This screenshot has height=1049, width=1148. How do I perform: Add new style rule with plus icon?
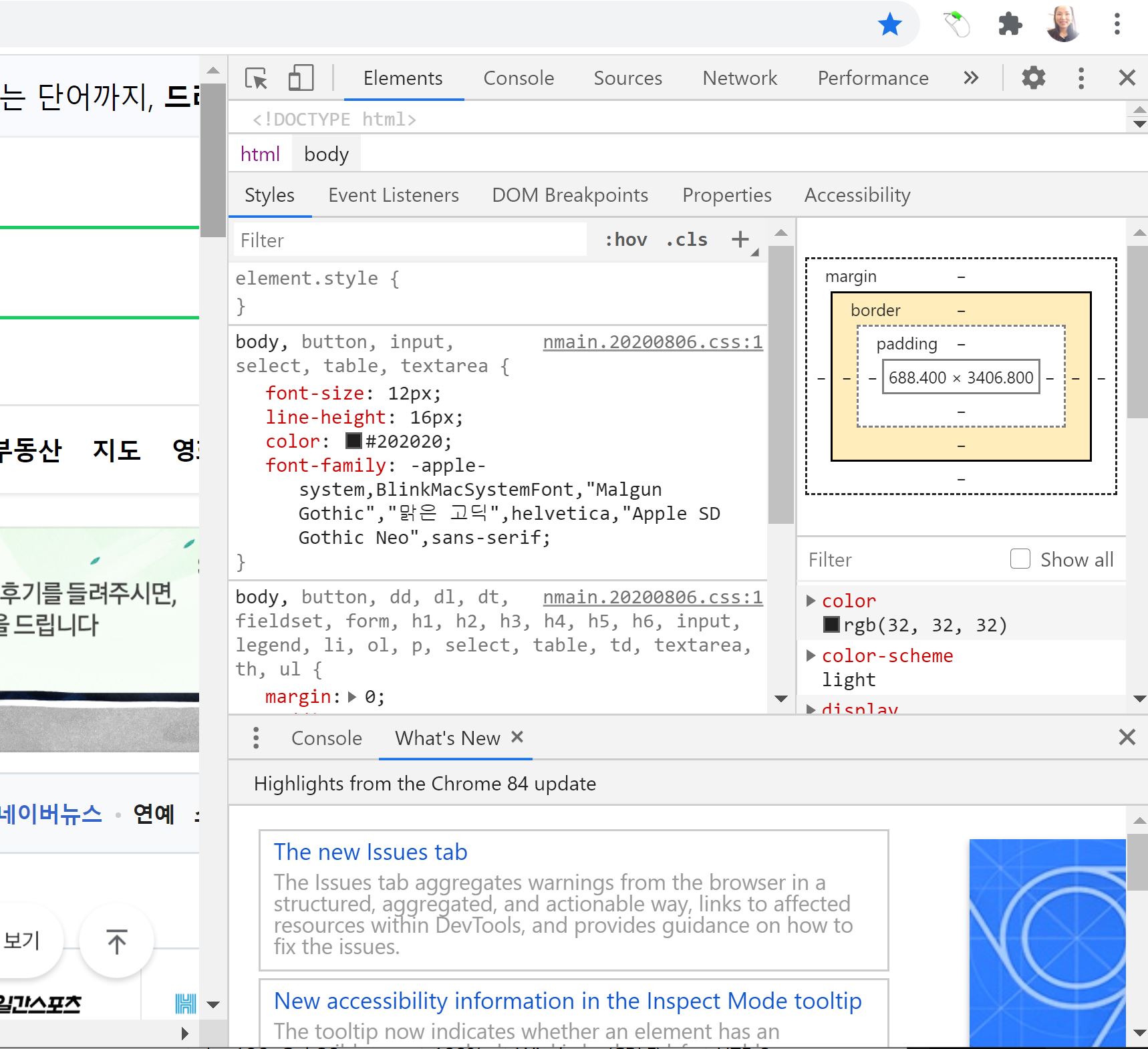pos(740,239)
